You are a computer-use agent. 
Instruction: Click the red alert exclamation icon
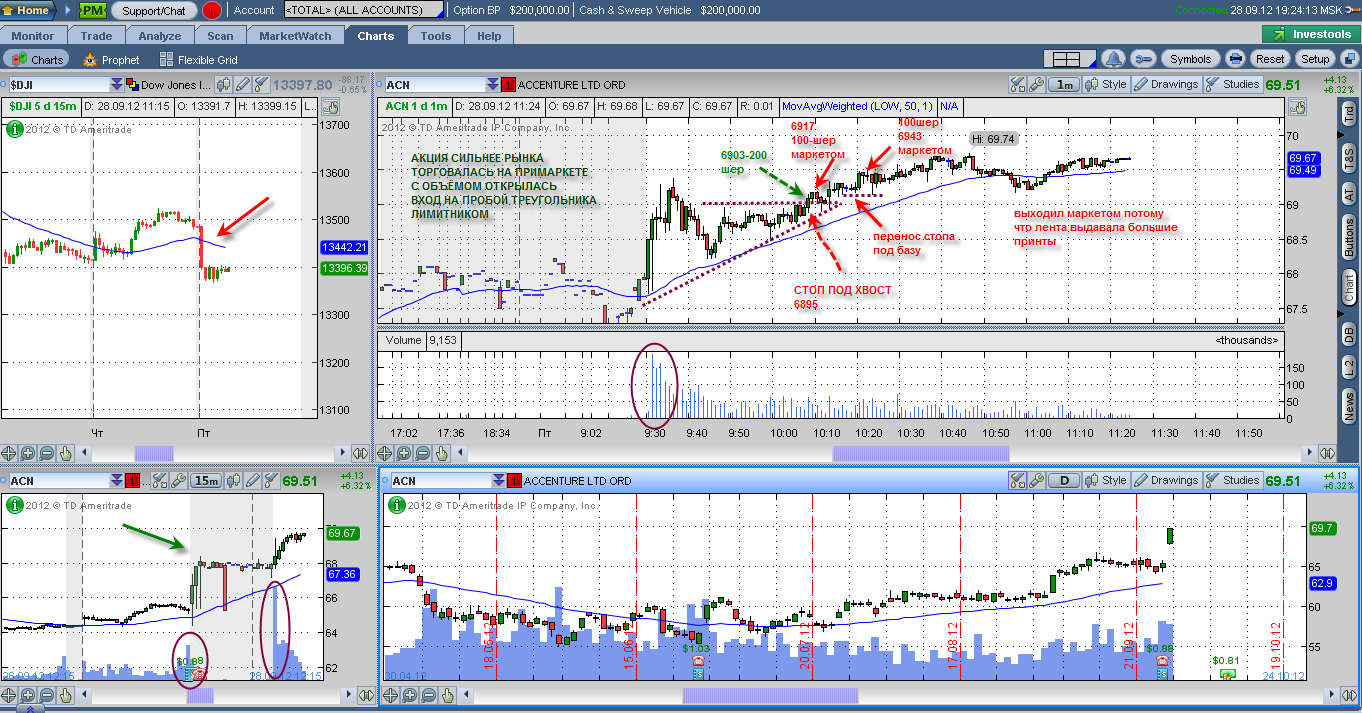pyautogui.click(x=212, y=10)
